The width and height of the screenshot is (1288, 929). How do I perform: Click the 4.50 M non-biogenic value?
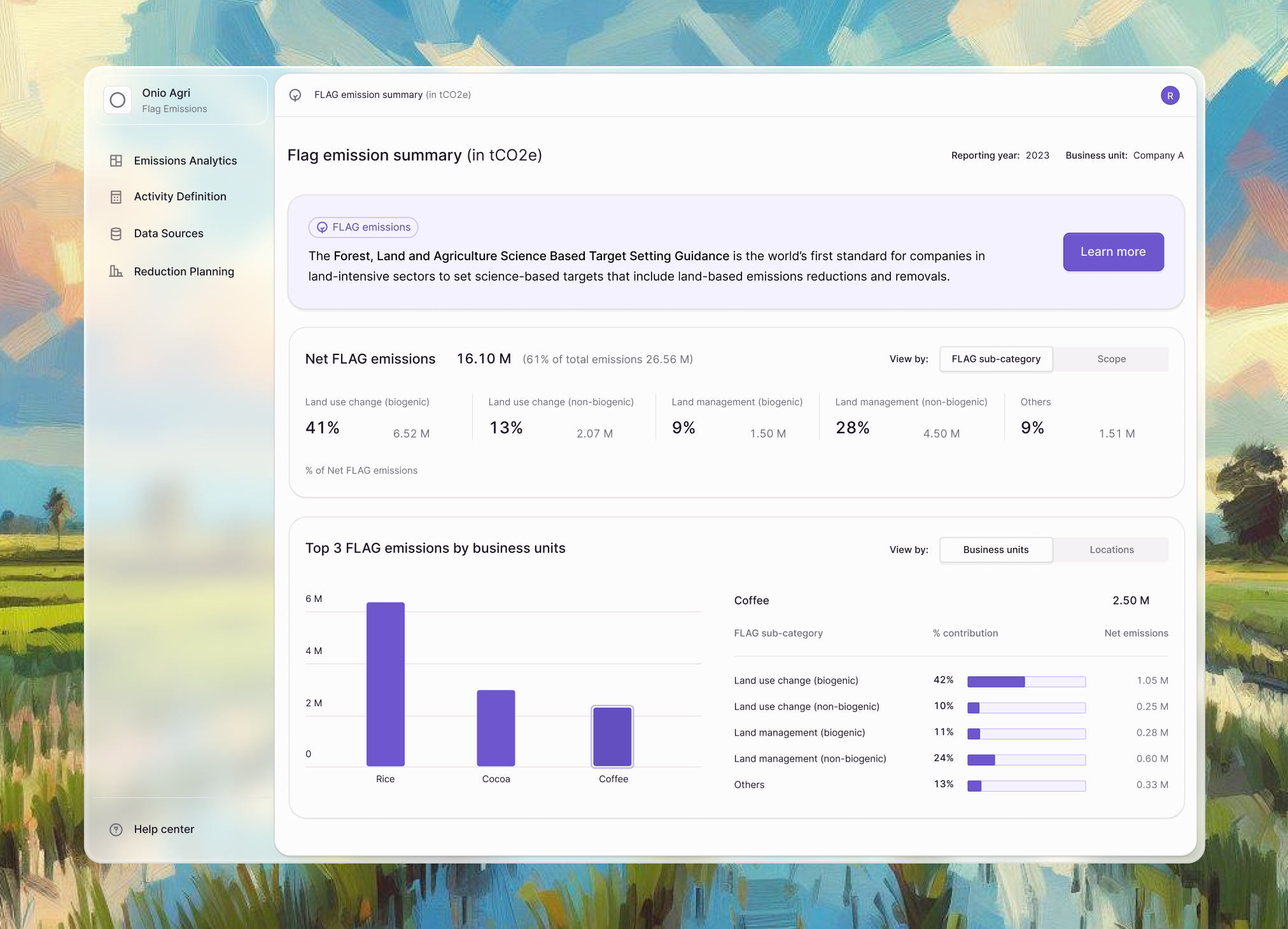(x=941, y=433)
